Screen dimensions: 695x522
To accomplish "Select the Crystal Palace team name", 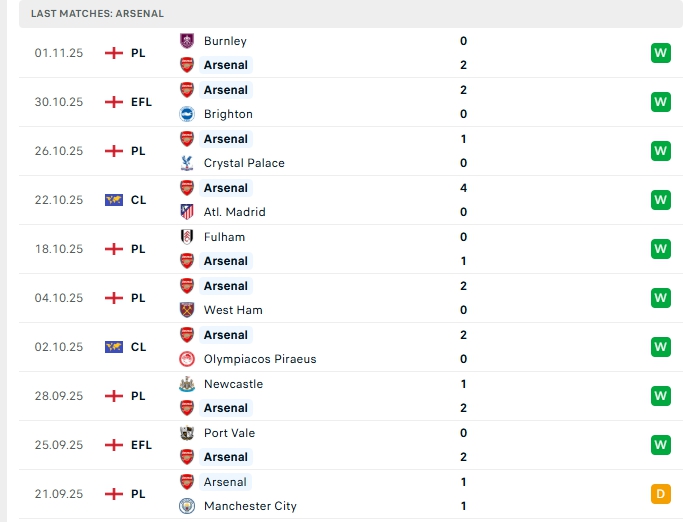I will click(244, 163).
